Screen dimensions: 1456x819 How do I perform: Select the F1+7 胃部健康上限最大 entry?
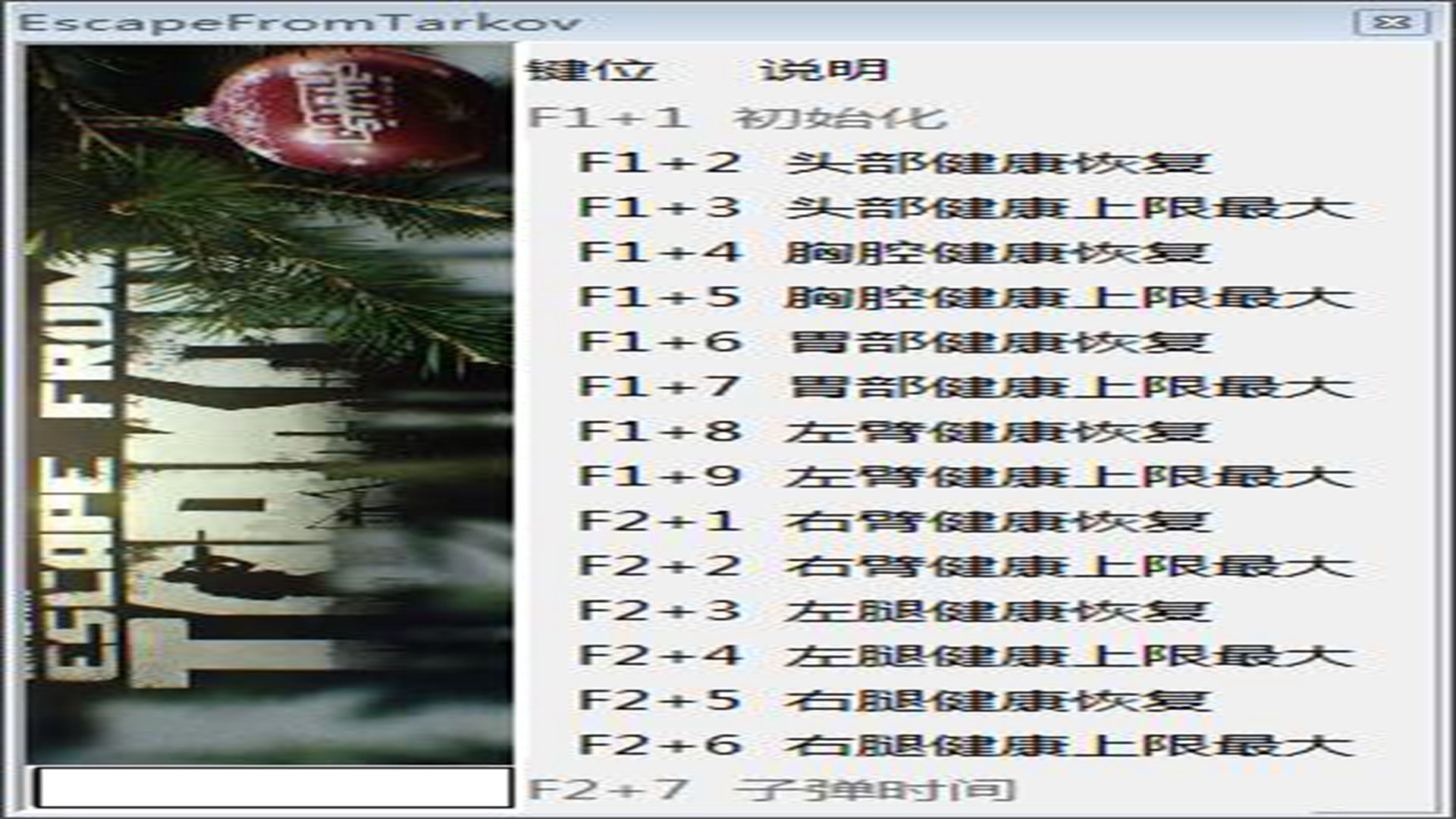966,387
